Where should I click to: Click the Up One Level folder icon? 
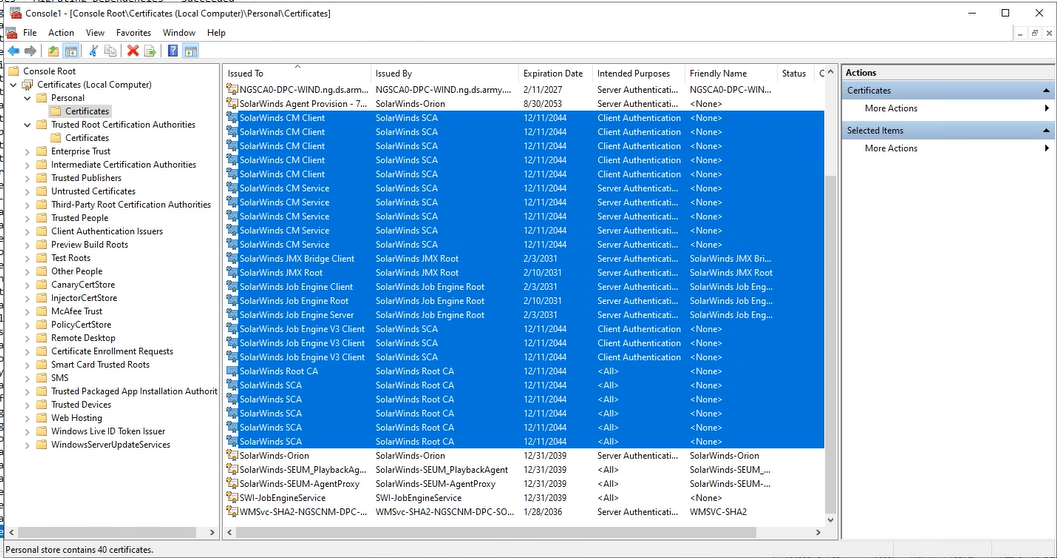53,51
